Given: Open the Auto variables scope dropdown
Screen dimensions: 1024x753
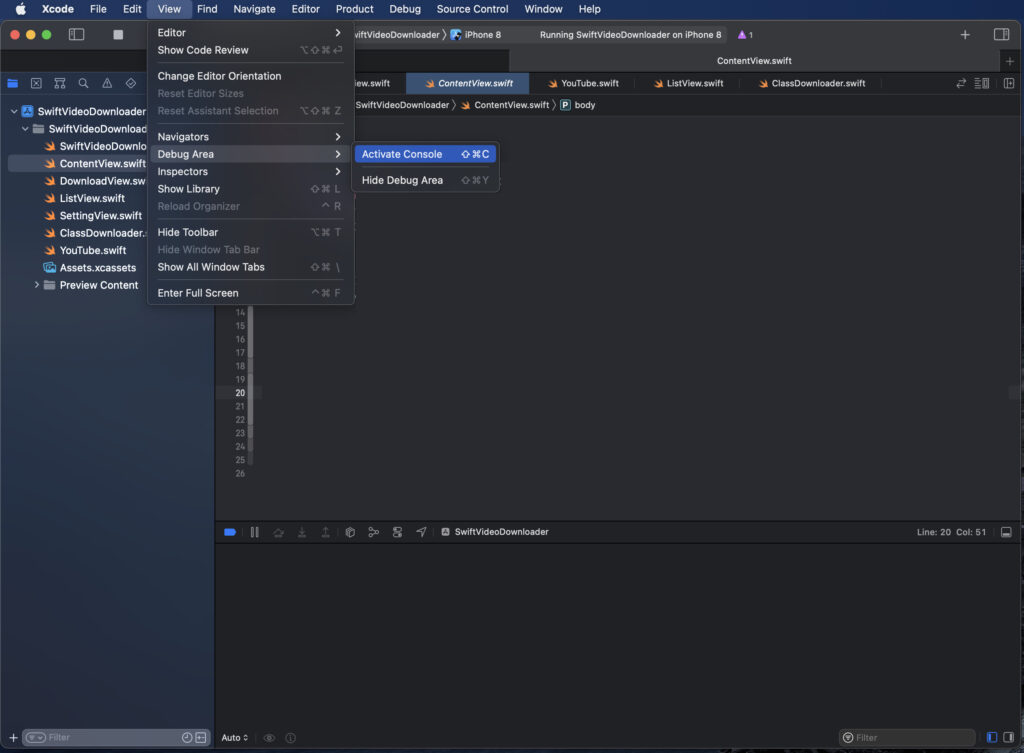Looking at the screenshot, I should [234, 738].
